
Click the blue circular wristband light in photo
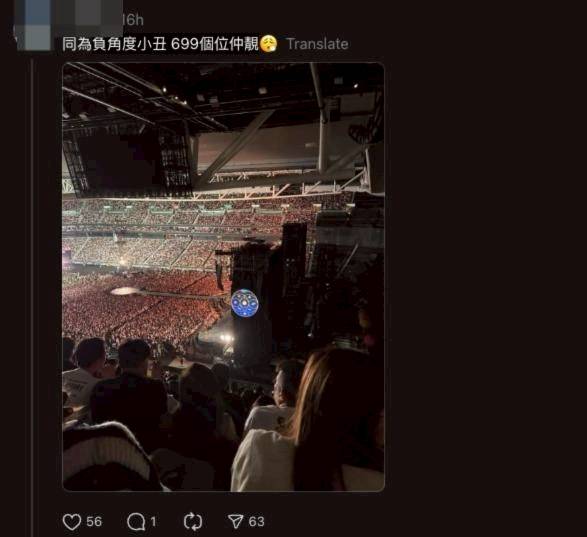point(245,303)
